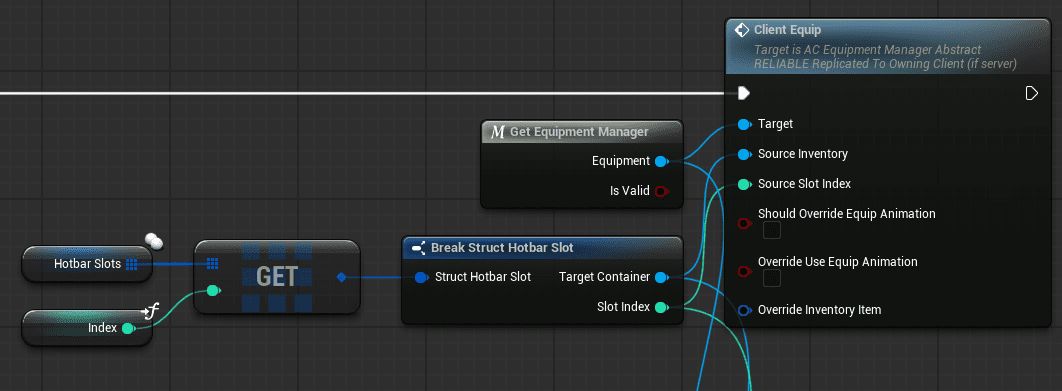1062x391 pixels.
Task: Select the Get Equipment Manager node header
Action: click(x=582, y=132)
